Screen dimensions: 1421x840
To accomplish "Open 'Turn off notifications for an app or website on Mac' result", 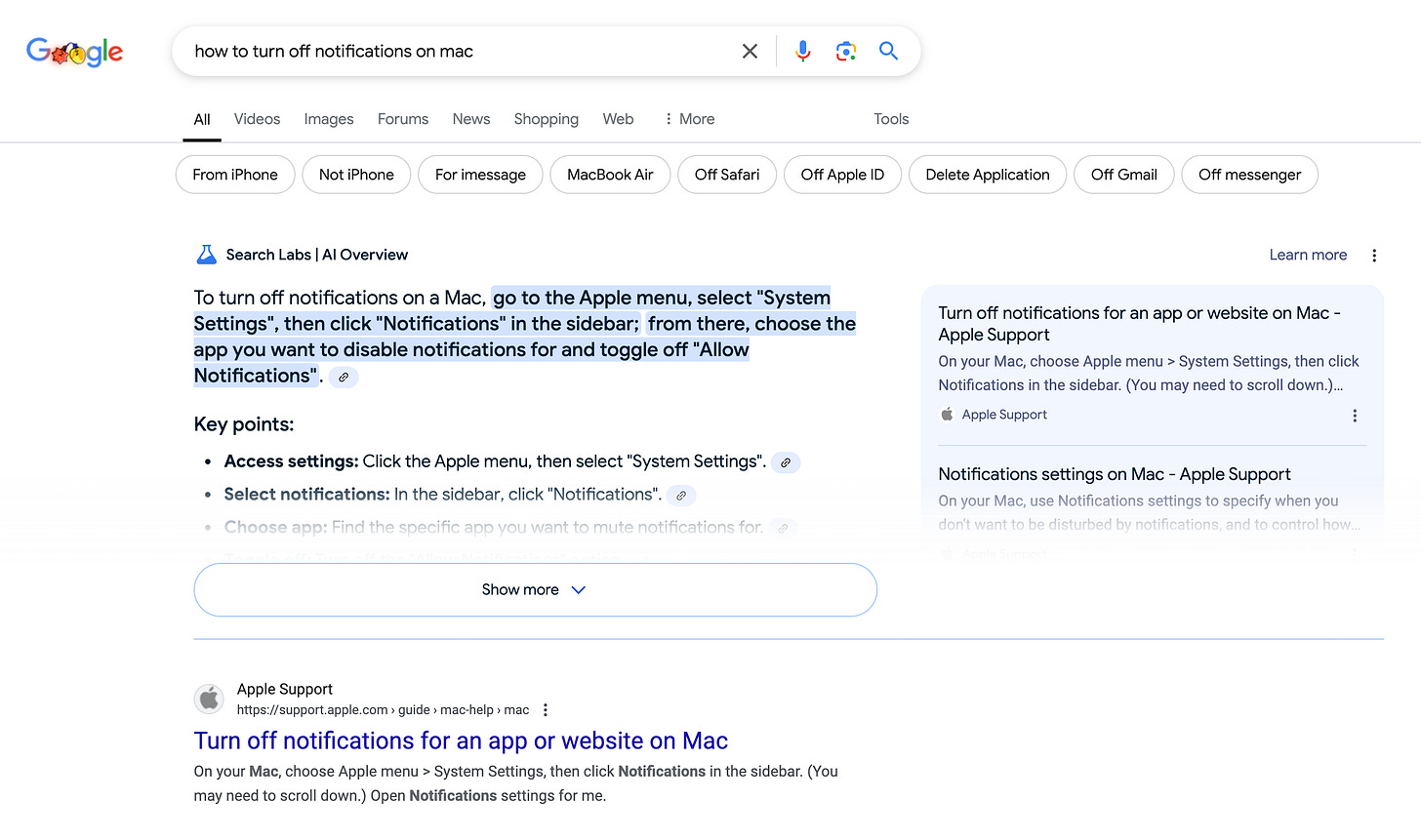I will (461, 740).
